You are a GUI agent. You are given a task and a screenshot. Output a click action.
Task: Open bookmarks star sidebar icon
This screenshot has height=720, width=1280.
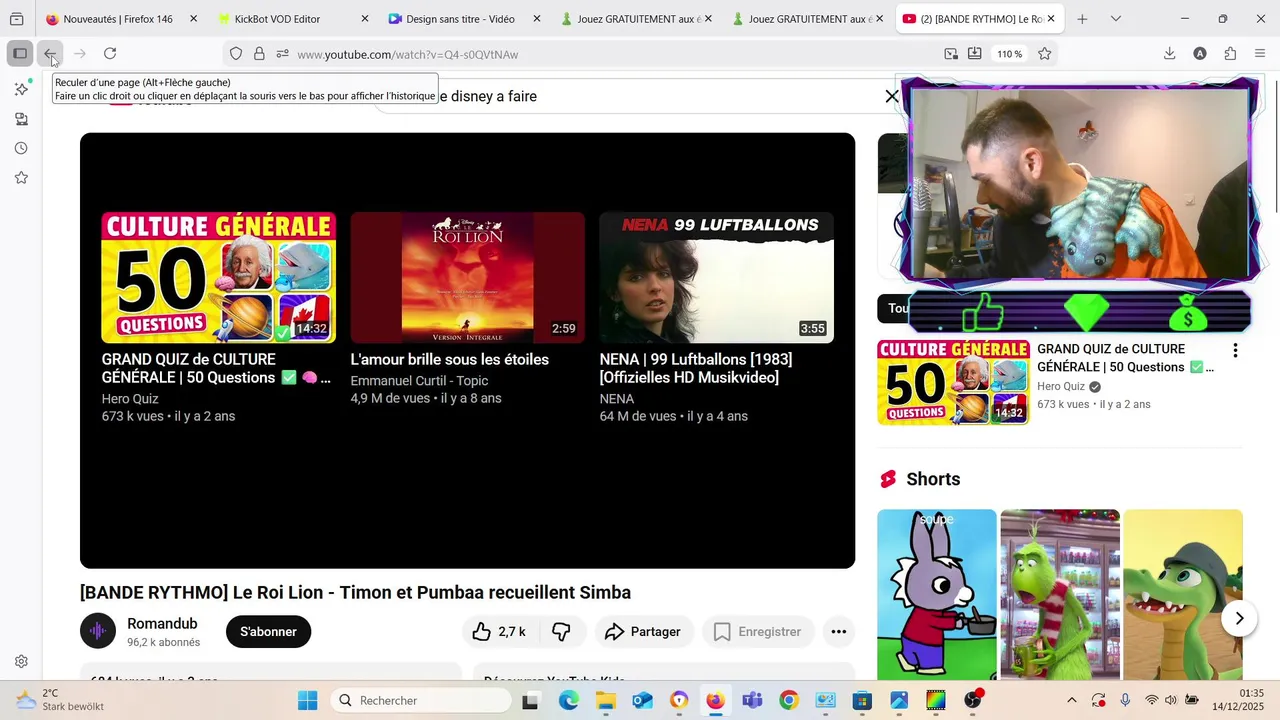click(x=21, y=178)
